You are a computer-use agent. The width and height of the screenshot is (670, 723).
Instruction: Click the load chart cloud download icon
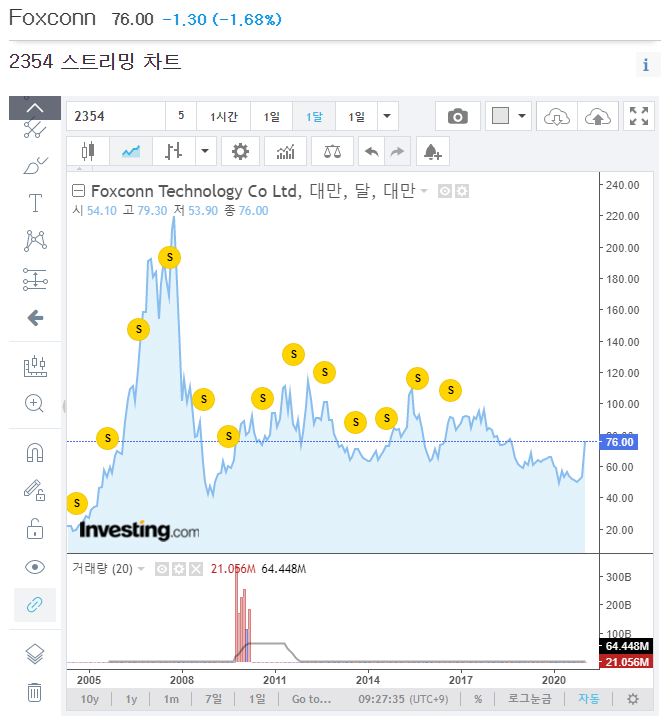557,116
